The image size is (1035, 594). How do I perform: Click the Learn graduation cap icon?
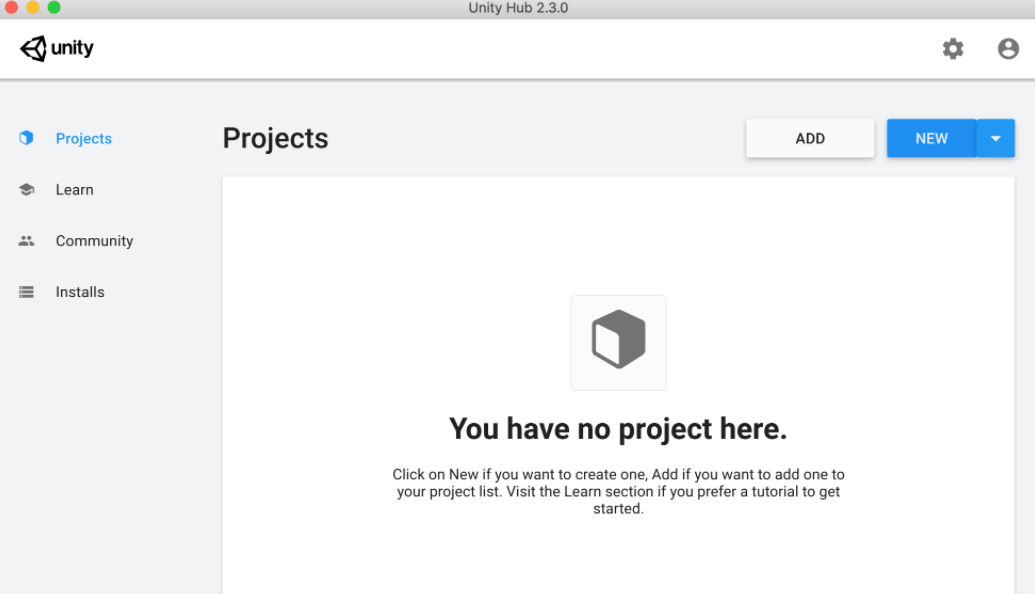click(26, 189)
